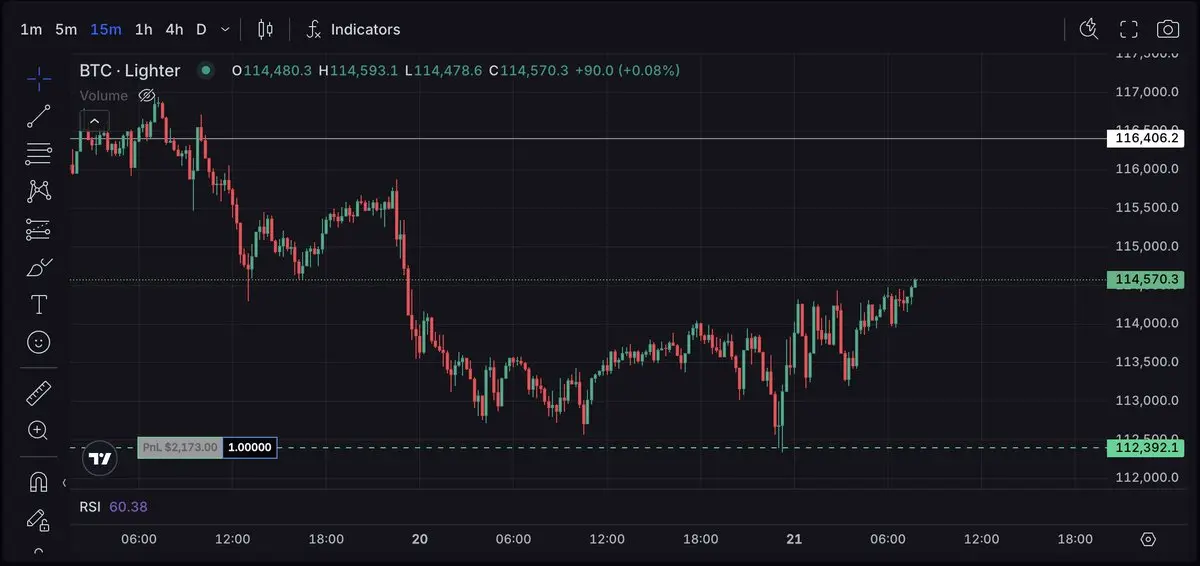Screen dimensions: 1200x566
Task: Click the TradingView logo
Action: [99, 459]
